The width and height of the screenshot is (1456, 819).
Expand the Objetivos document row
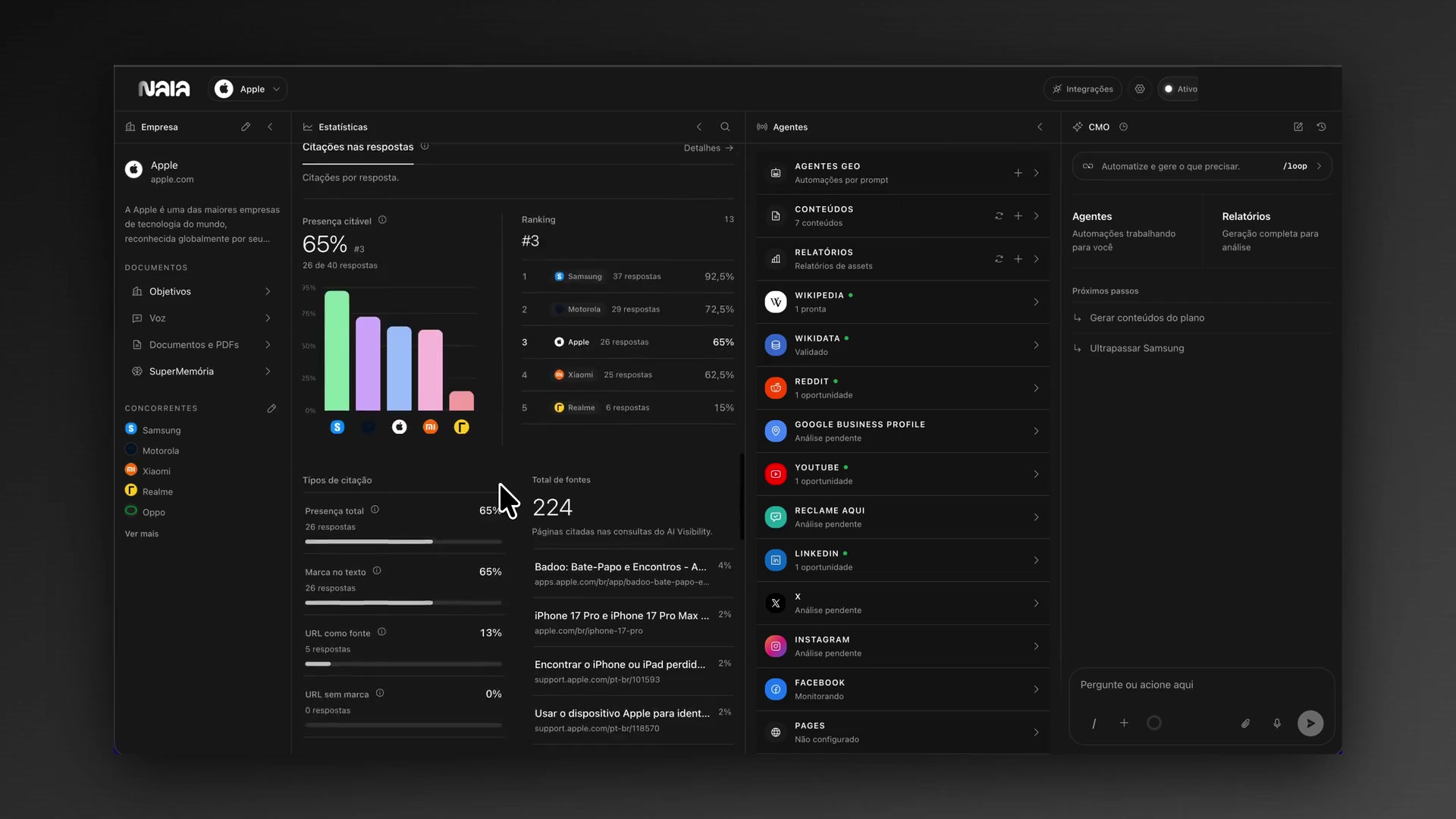pyautogui.click(x=202, y=291)
